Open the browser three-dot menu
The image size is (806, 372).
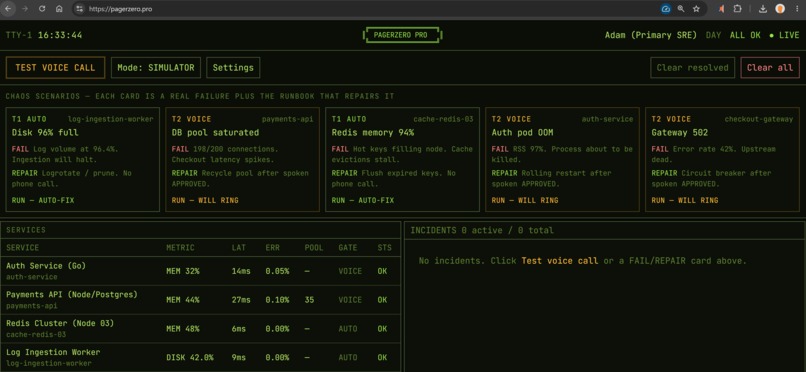click(796, 9)
